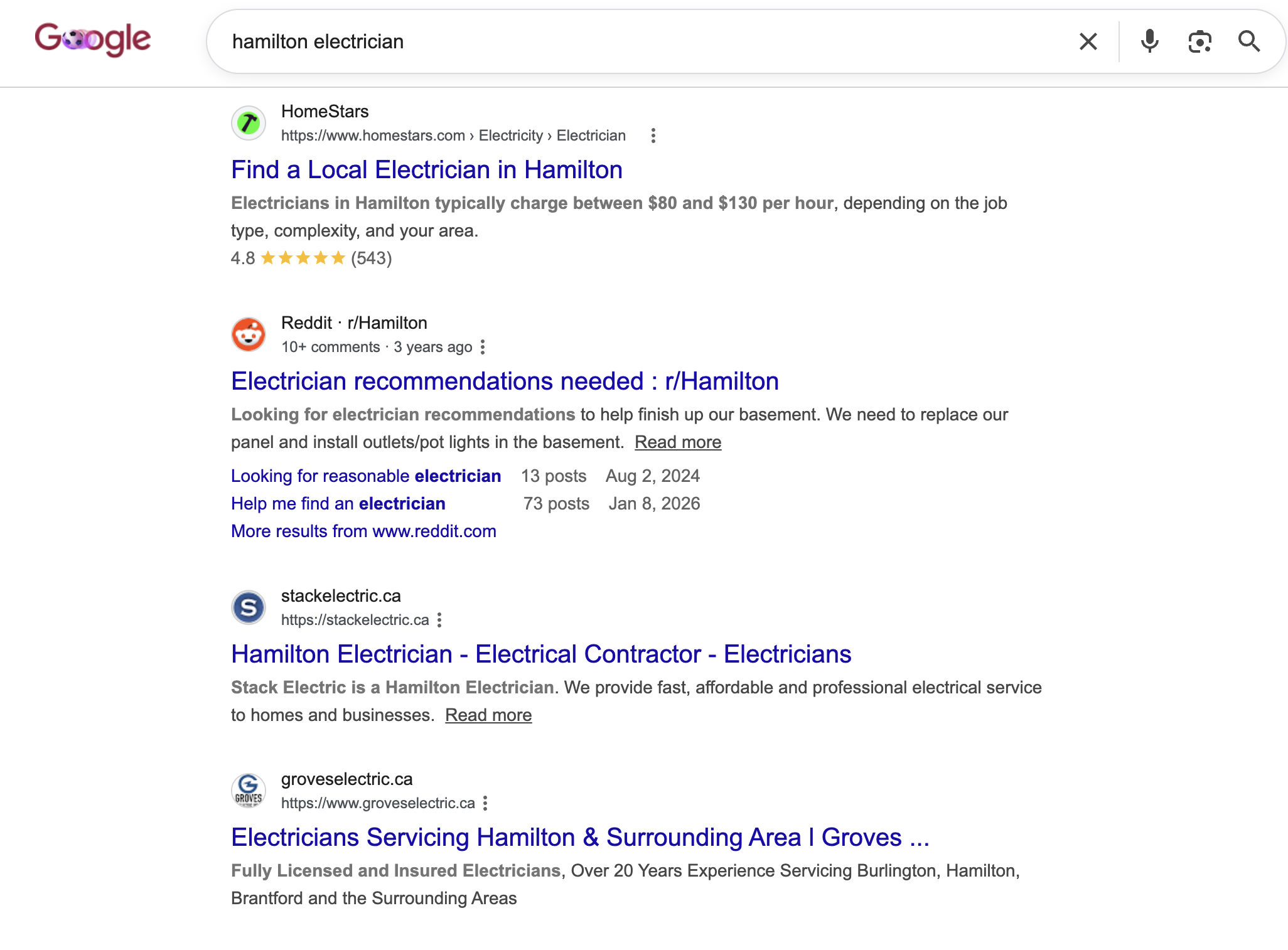Expand 'Read more' on Reddit snippet
Viewport: 1288px width, 950px height.
tap(678, 442)
